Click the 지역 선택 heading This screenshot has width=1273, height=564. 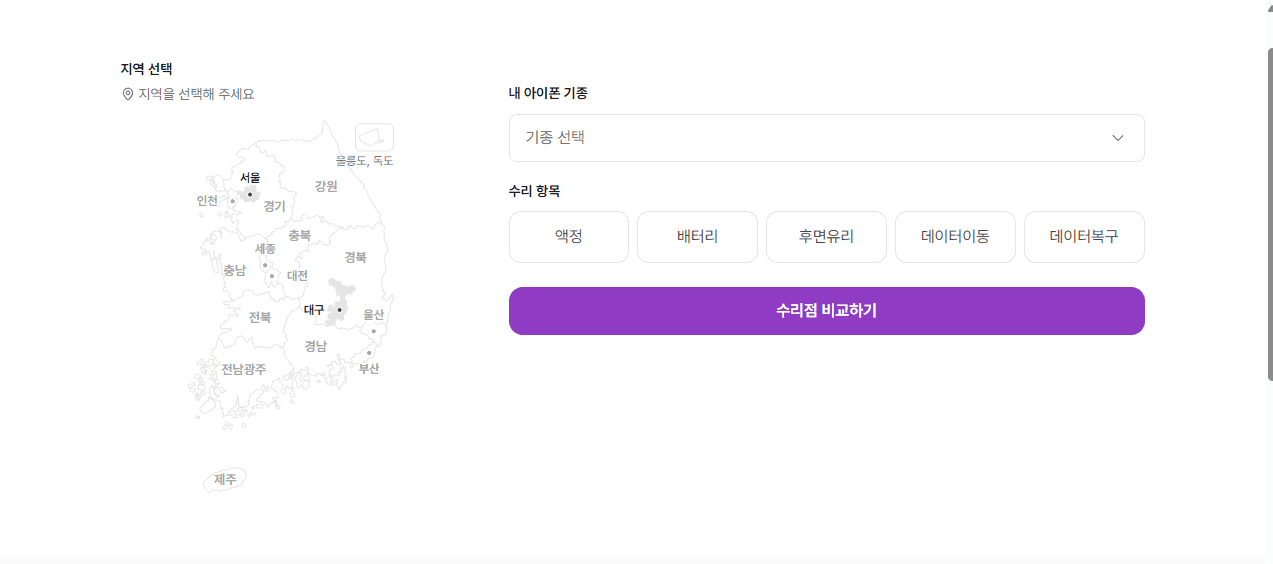tap(146, 69)
